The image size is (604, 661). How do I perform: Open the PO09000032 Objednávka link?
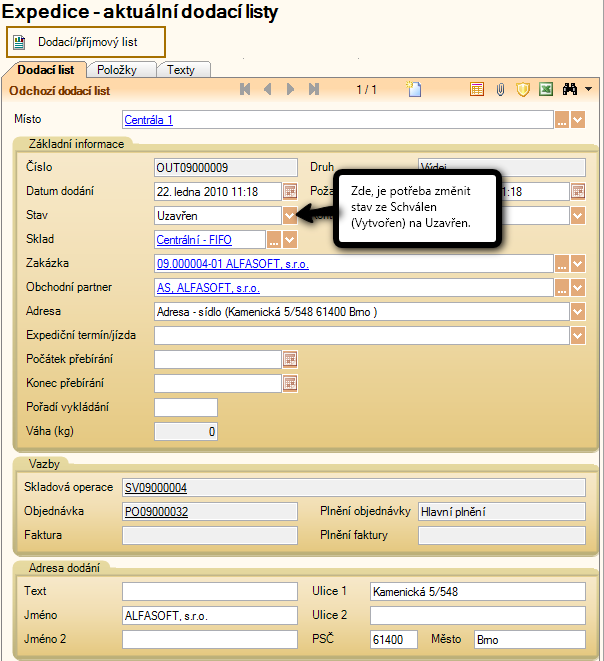[156, 511]
